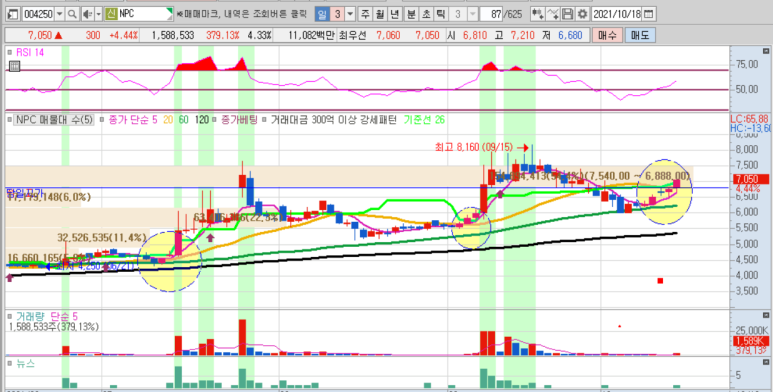The height and width of the screenshot is (392, 773).
Task: Open chart settings gear icon
Action: 582,14
